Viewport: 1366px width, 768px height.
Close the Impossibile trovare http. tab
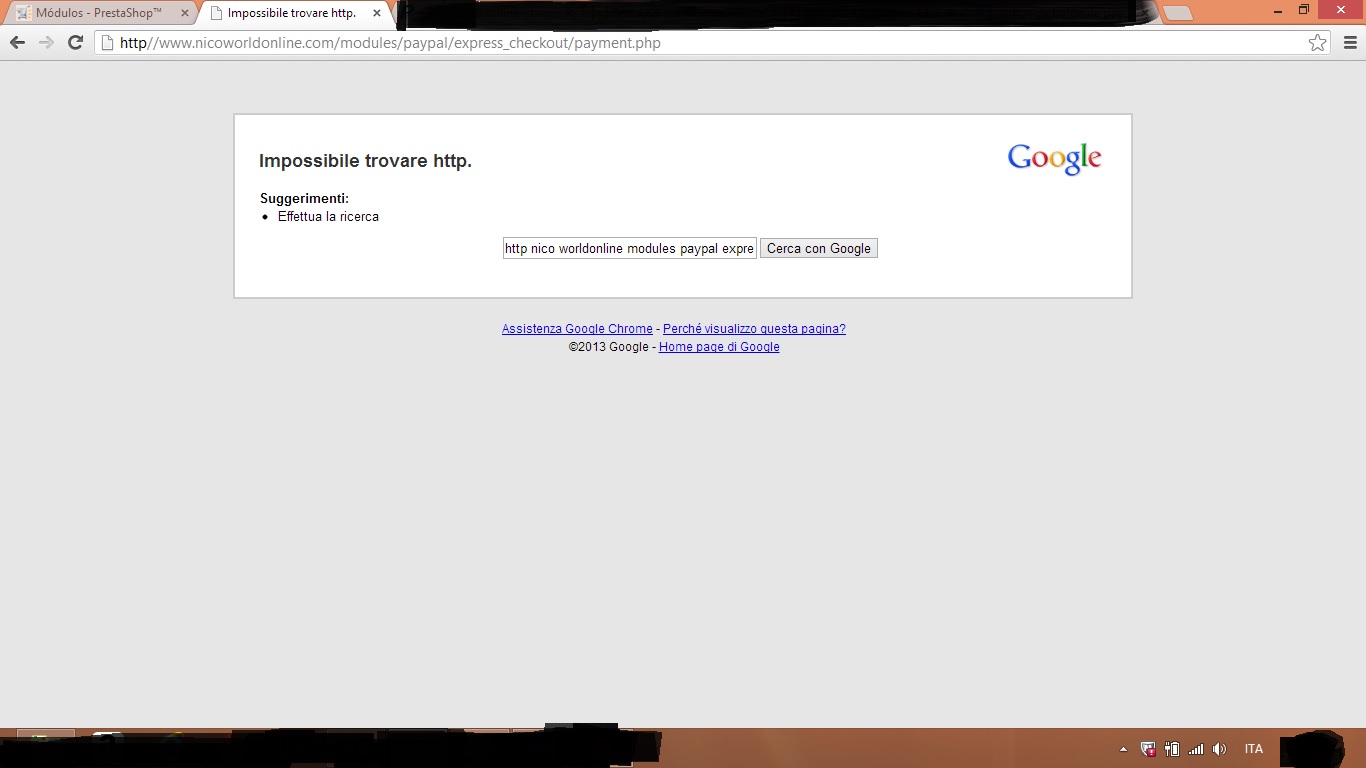tap(377, 13)
